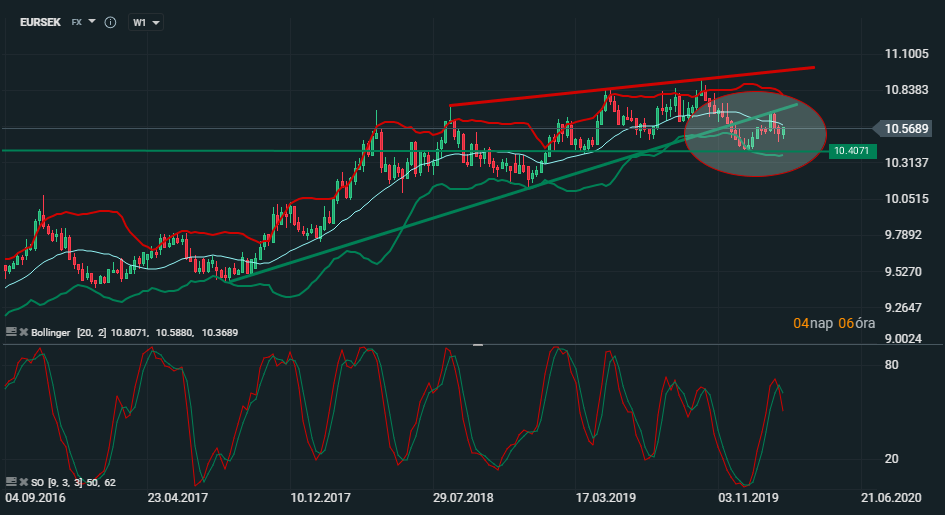Click the 11.1005 price axis label

point(908,54)
